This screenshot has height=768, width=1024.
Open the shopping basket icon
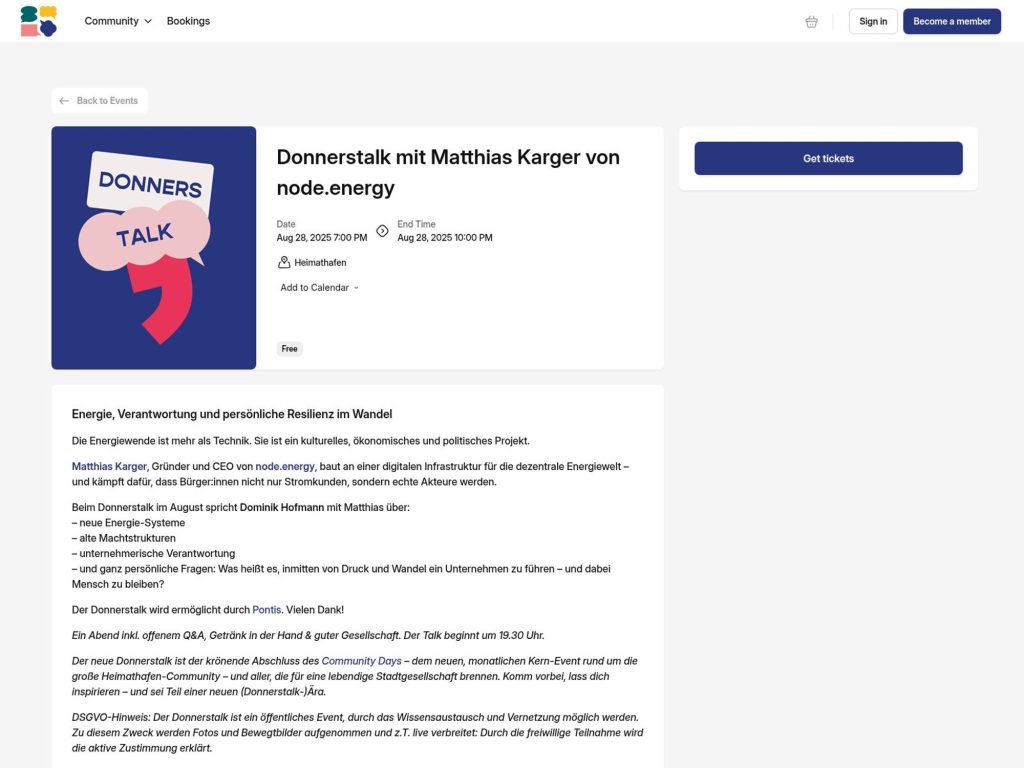[811, 20]
